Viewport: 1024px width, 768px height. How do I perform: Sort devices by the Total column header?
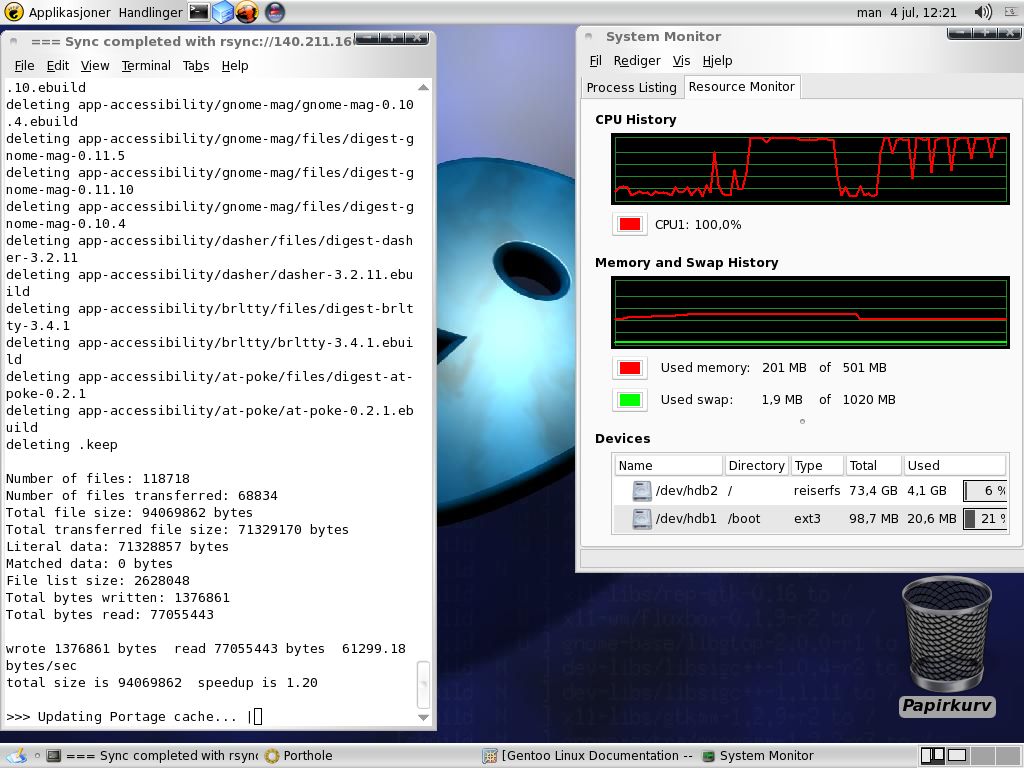pos(873,466)
